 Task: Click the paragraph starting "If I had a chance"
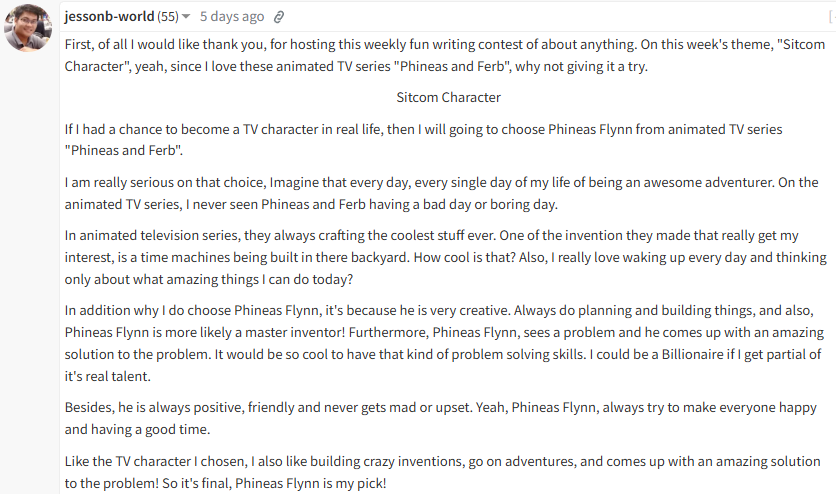423,140
